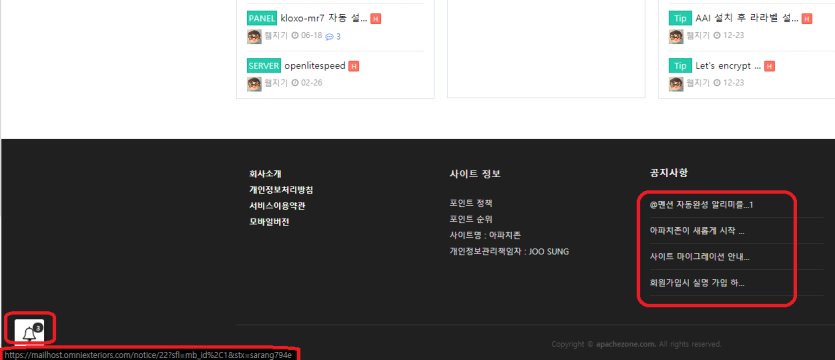Click 웹지기 author name under kloxo-mr7

276,36
